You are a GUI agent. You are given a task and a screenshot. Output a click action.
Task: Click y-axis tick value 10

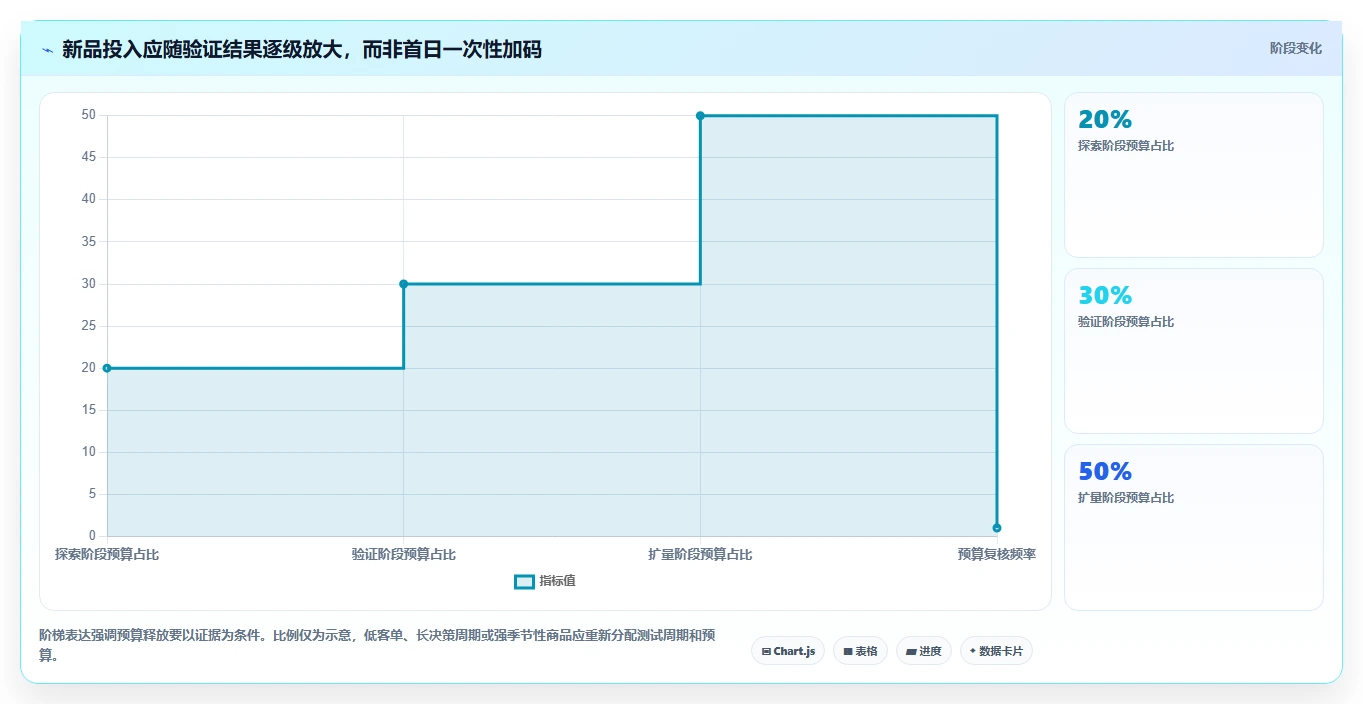pyautogui.click(x=89, y=452)
